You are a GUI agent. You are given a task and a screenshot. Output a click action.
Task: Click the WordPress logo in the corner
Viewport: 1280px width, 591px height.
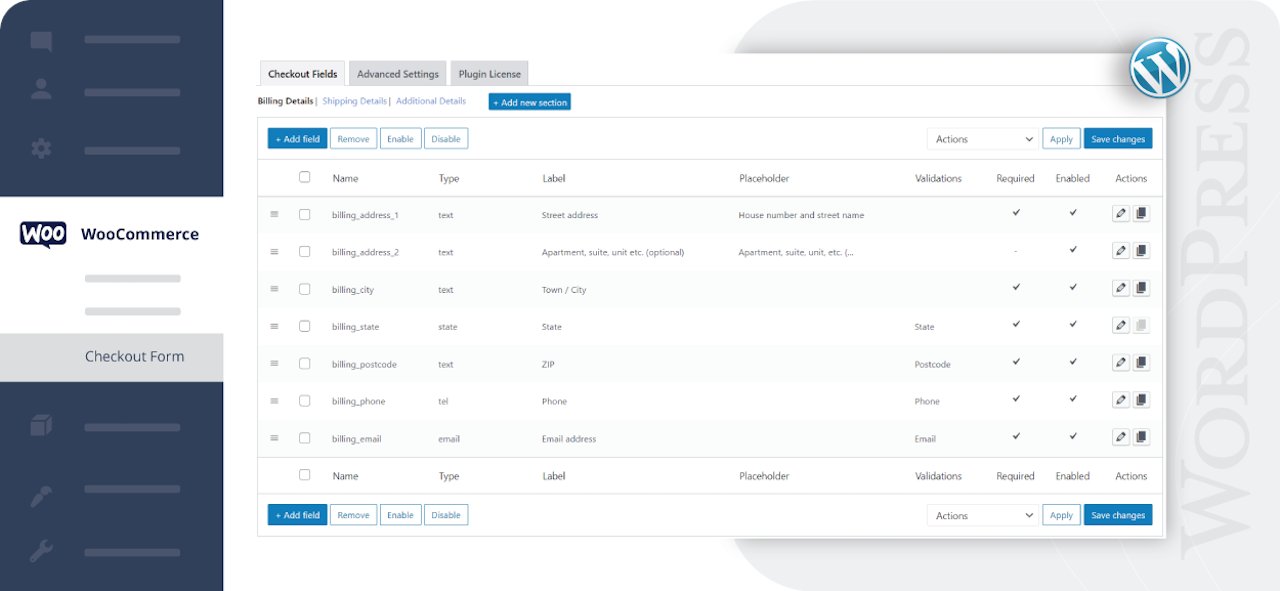(1158, 68)
